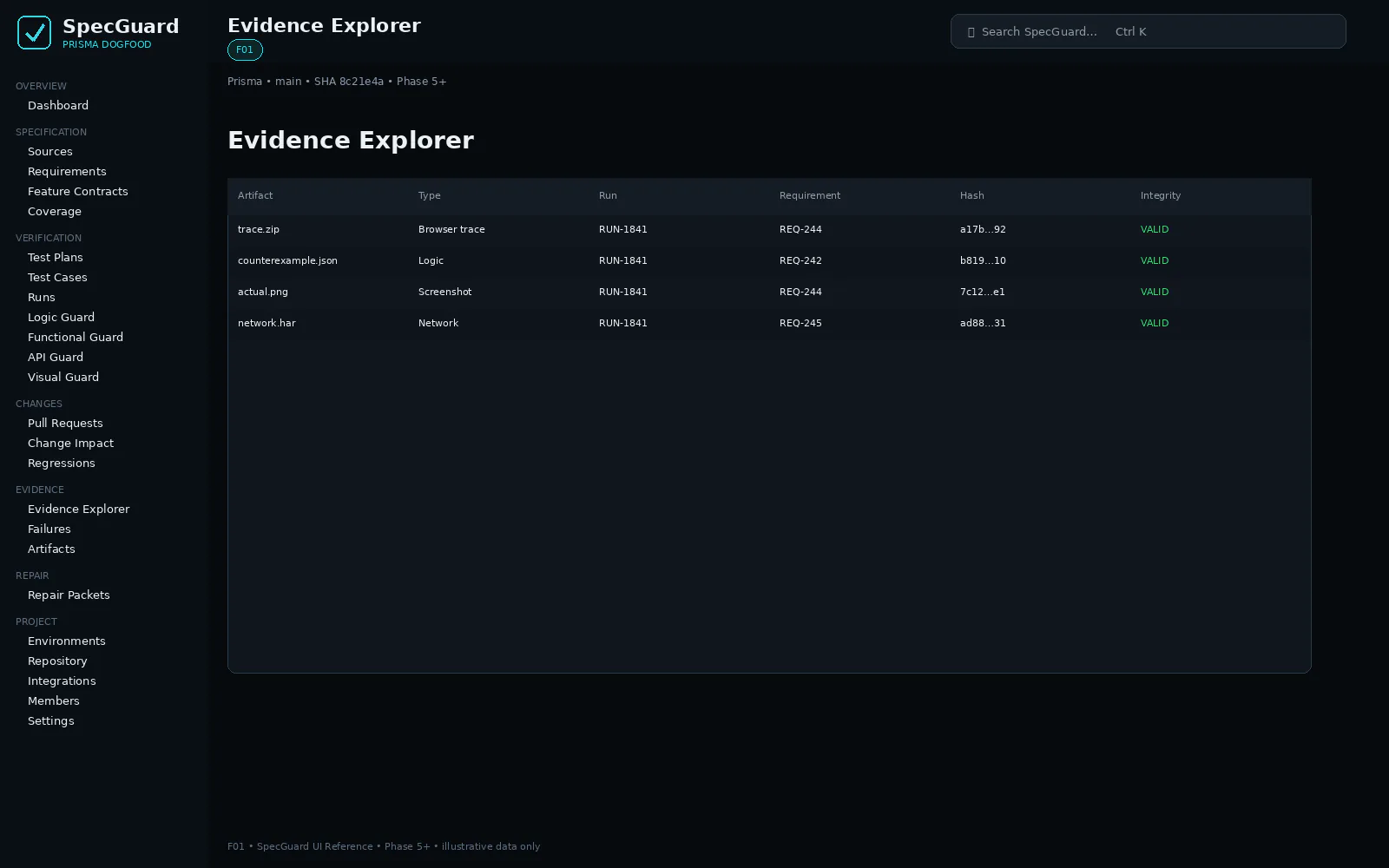1389x868 pixels.
Task: Click VALID status of network.har row
Action: click(x=1155, y=323)
